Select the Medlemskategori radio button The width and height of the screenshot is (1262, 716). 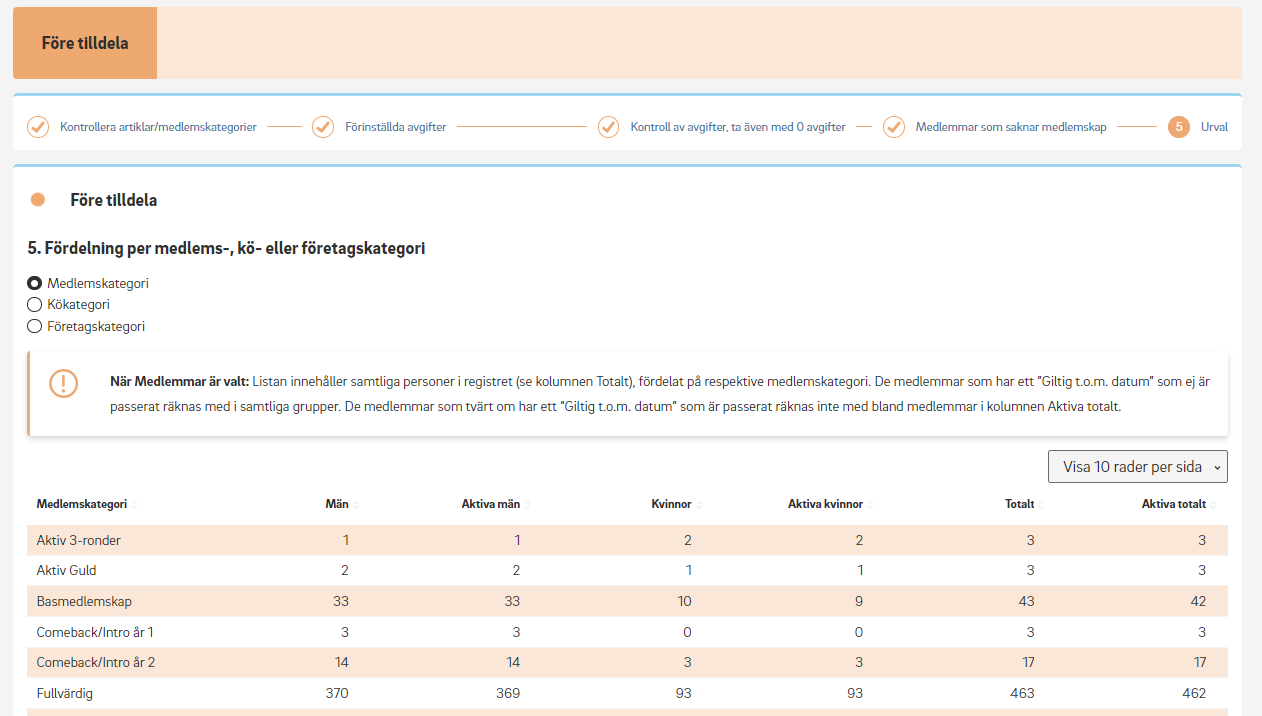pyautogui.click(x=34, y=283)
